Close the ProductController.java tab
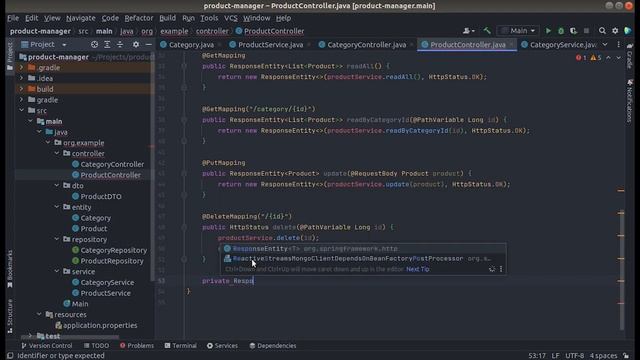Screen dimensions: 640x360 (x=511, y=44)
